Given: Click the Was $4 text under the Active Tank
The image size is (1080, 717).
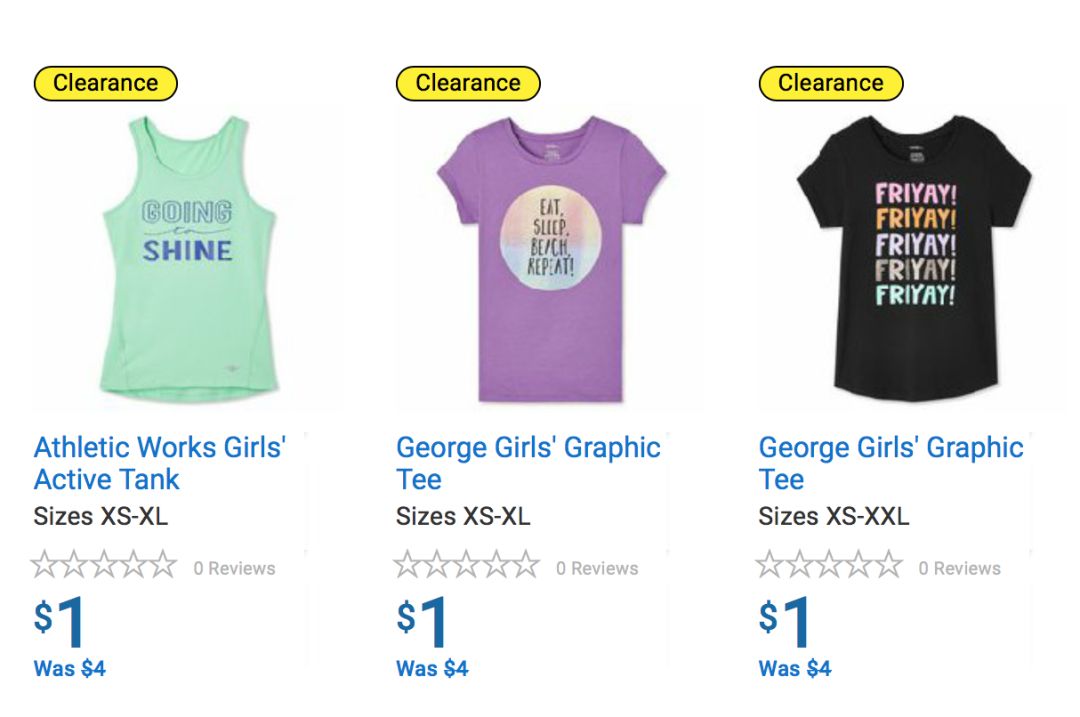Looking at the screenshot, I should [70, 668].
